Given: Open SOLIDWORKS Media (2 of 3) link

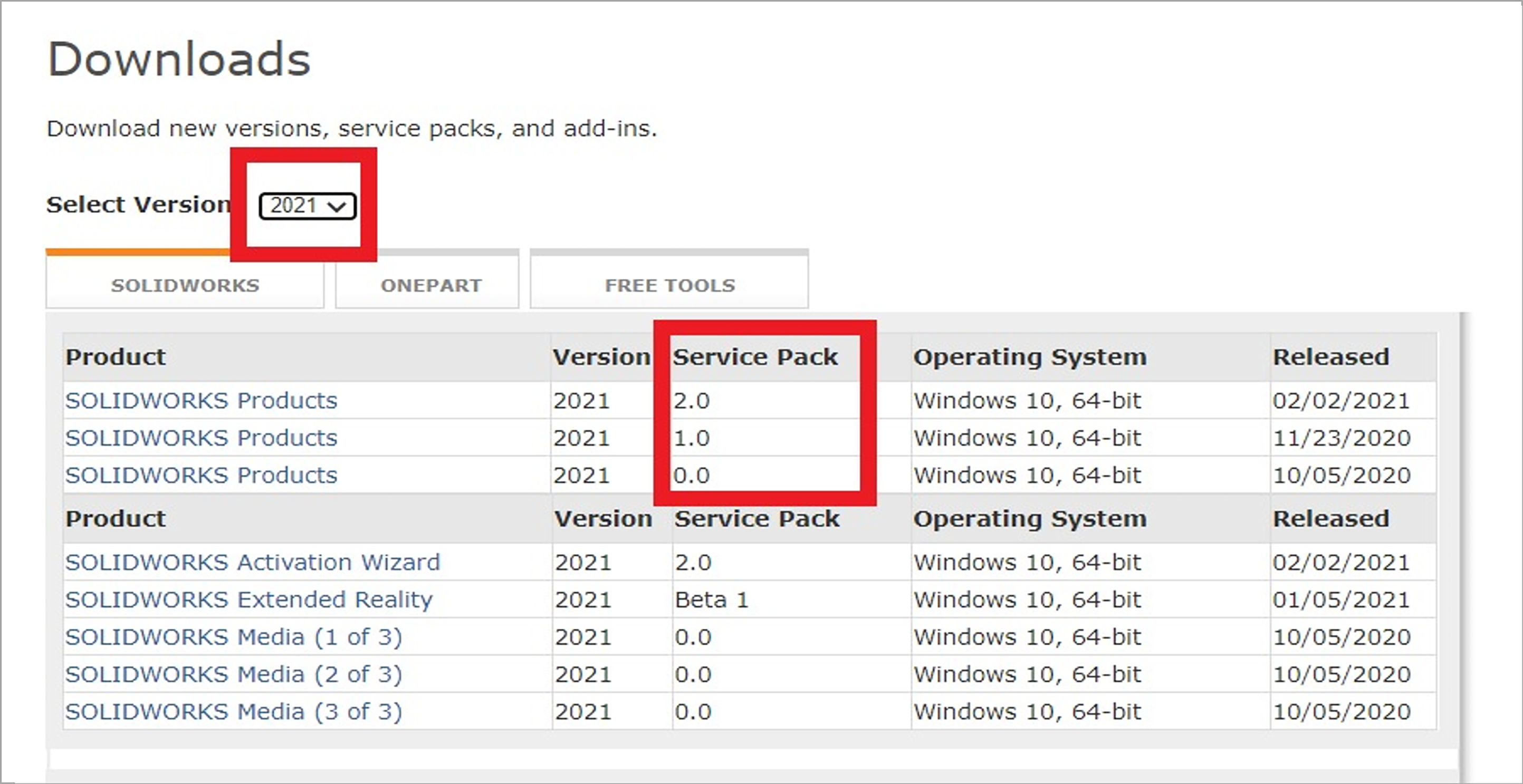Looking at the screenshot, I should pos(234,674).
